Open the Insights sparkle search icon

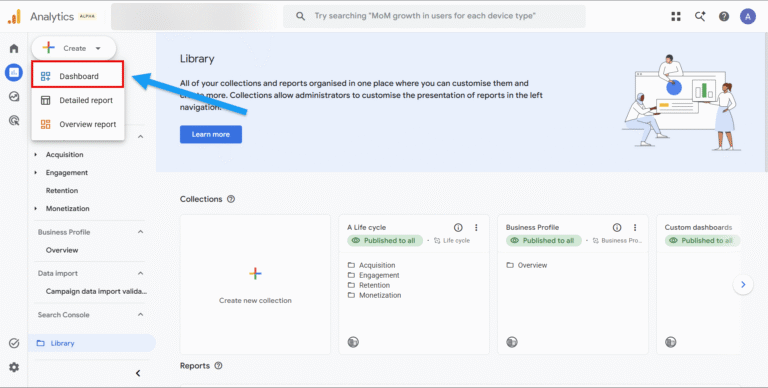[700, 16]
